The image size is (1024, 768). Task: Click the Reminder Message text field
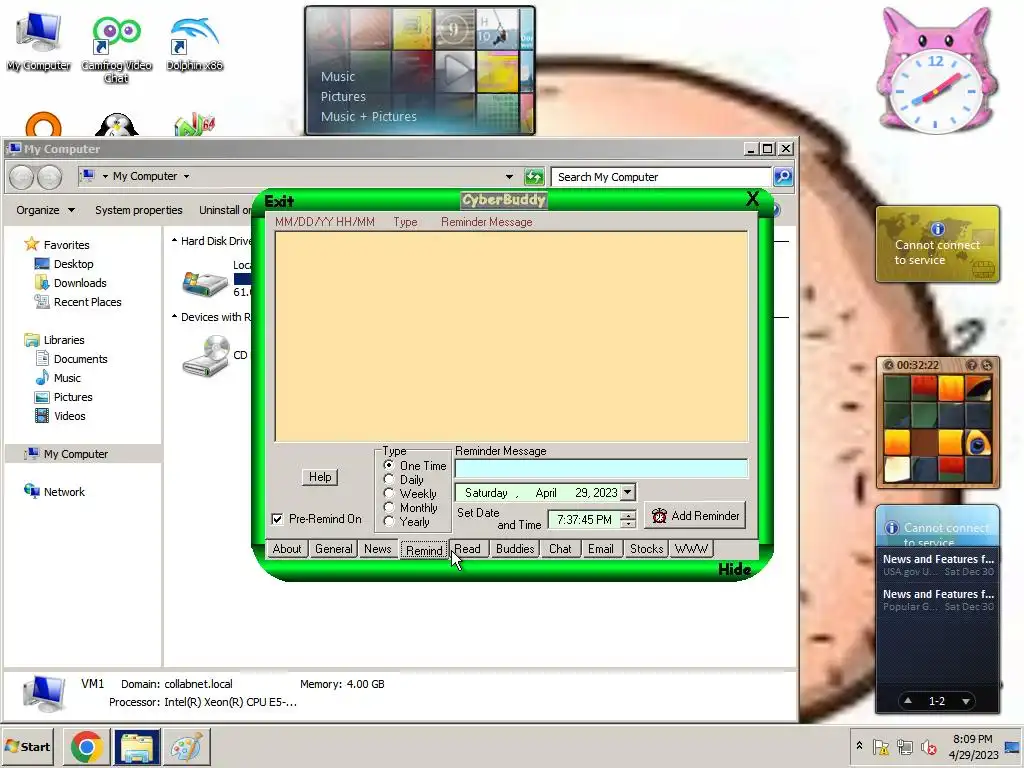pos(601,468)
